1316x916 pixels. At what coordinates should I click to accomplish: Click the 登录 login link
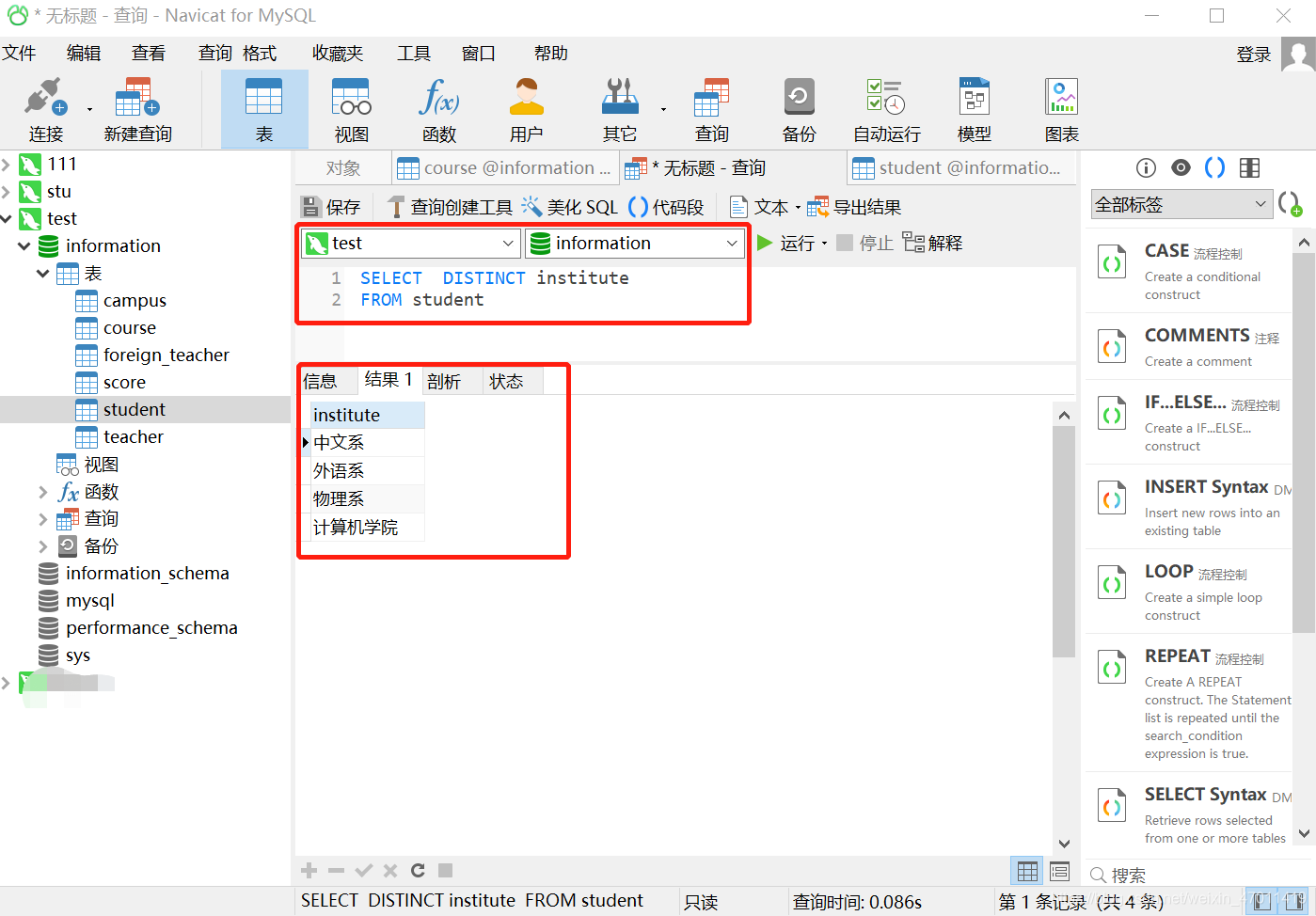click(1254, 55)
